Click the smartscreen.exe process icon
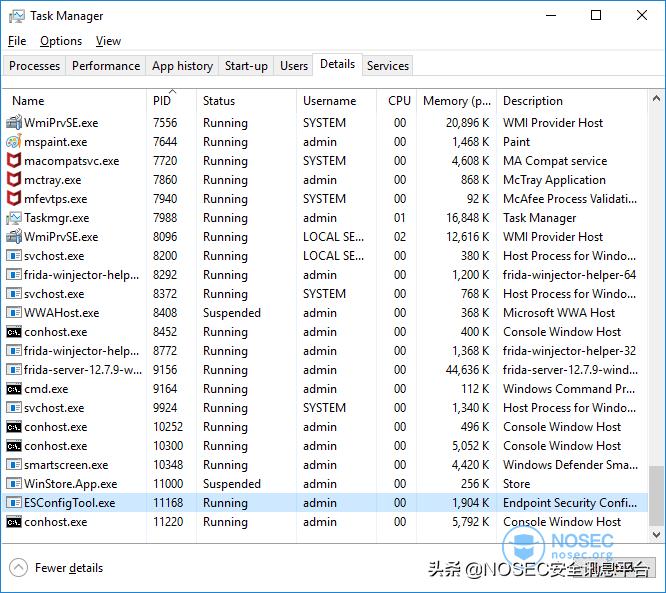666x593 pixels. tap(14, 465)
